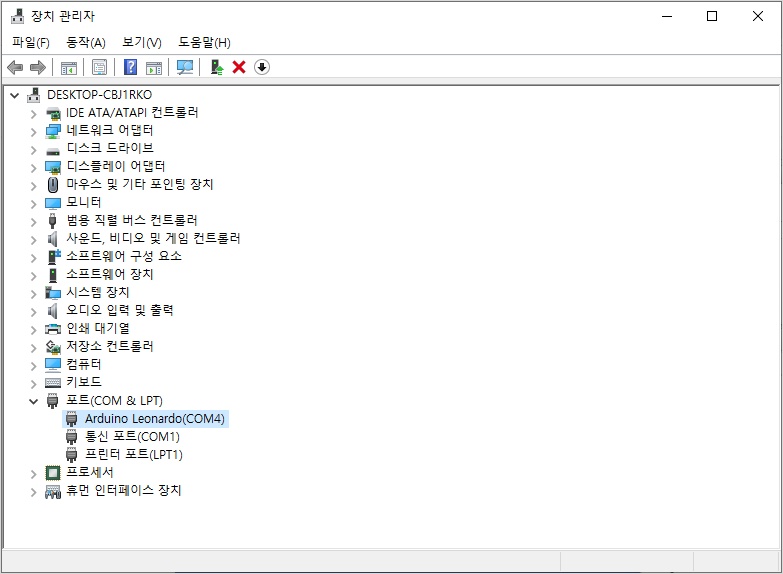Click Update device driver icon
This screenshot has height=574, width=783.
click(x=217, y=67)
